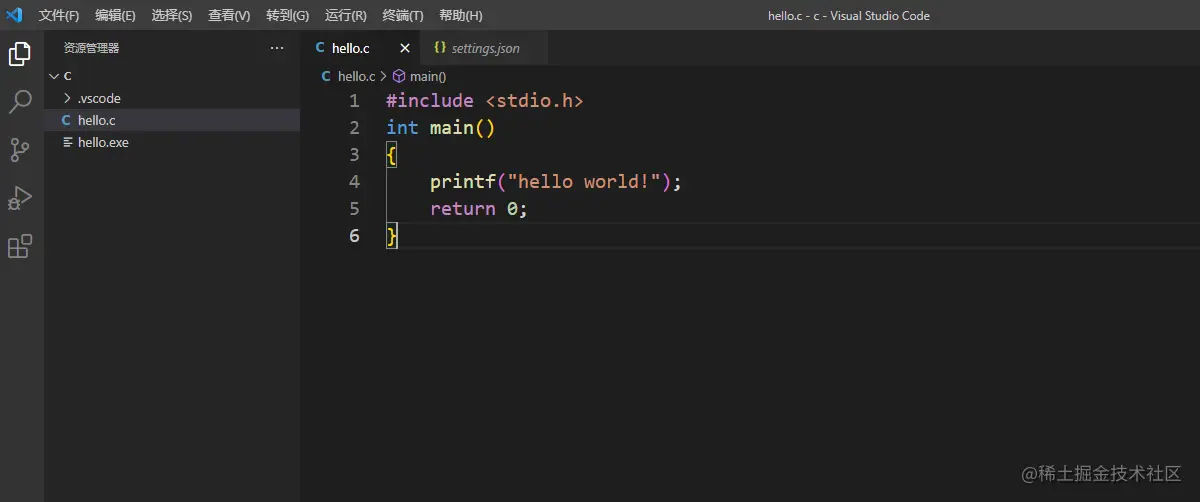This screenshot has width=1200, height=502.
Task: Click line number 2 in the gutter
Action: click(354, 128)
